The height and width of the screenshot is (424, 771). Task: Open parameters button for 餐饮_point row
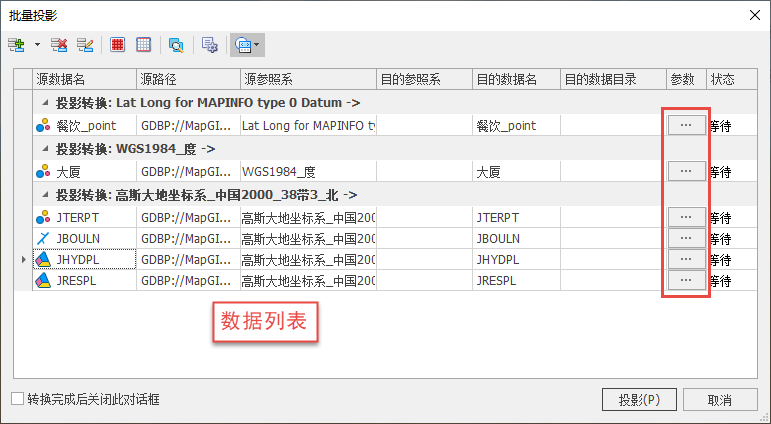click(x=685, y=125)
